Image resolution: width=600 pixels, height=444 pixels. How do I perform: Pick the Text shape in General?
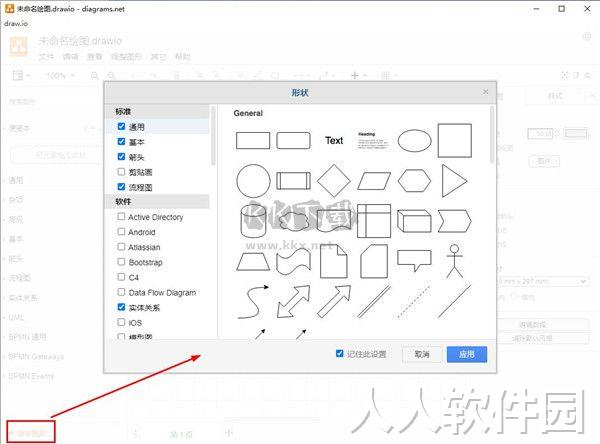tap(334, 140)
